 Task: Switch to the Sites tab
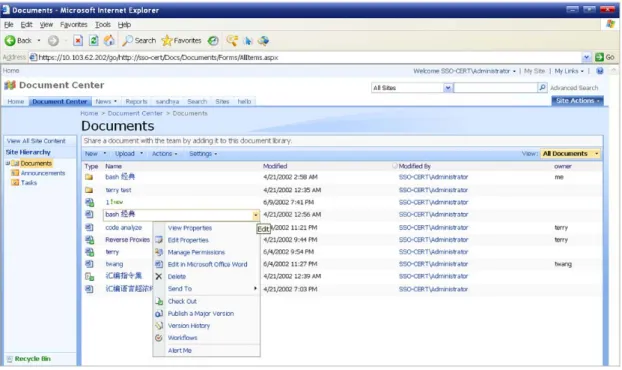click(222, 102)
